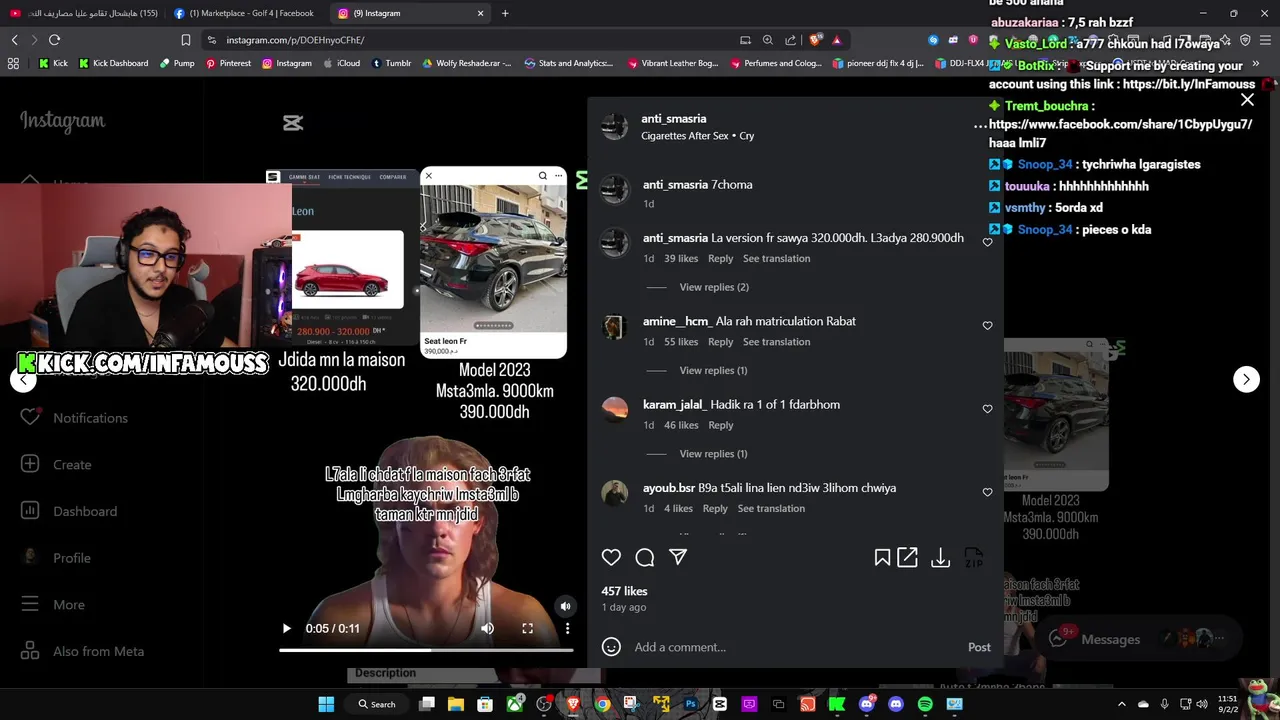Go back in browser history
Image resolution: width=1280 pixels, height=720 pixels.
(x=14, y=40)
